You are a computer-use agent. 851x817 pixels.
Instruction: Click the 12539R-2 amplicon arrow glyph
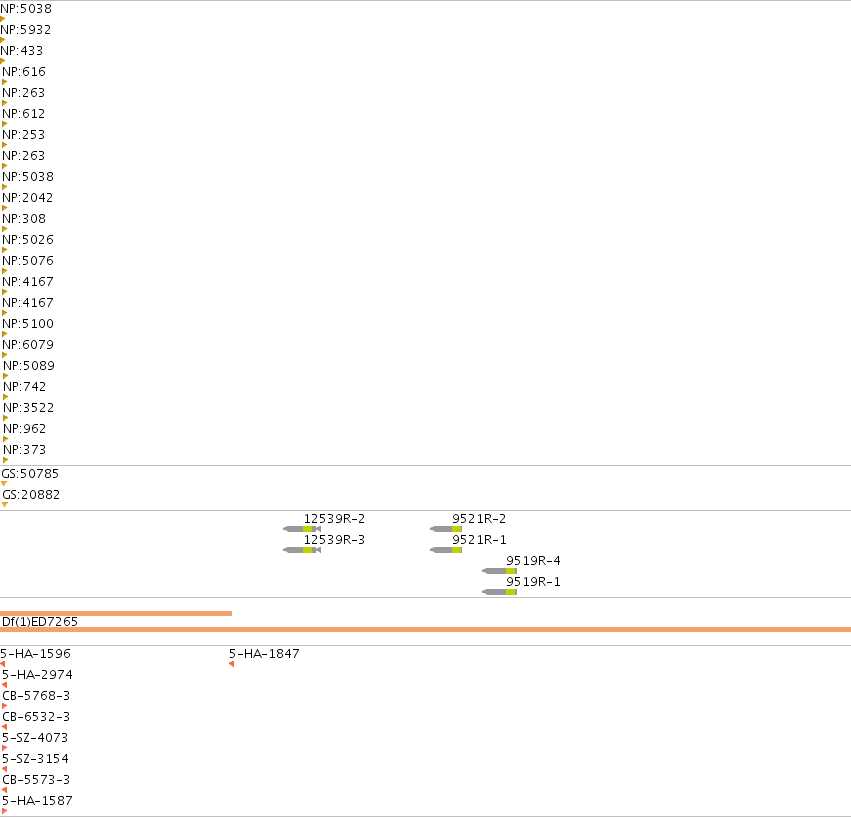(x=302, y=529)
